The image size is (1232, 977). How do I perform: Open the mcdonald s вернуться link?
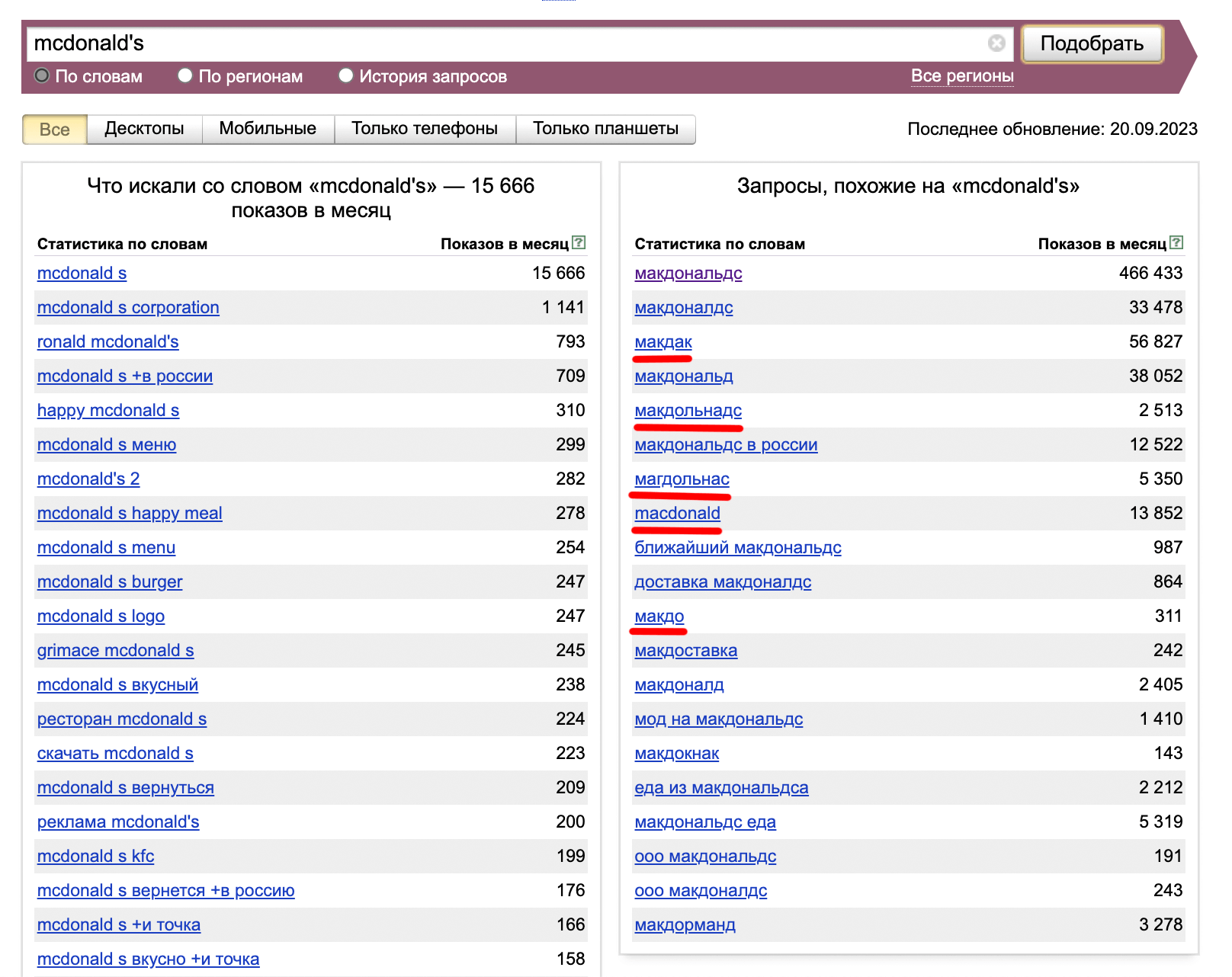126,787
